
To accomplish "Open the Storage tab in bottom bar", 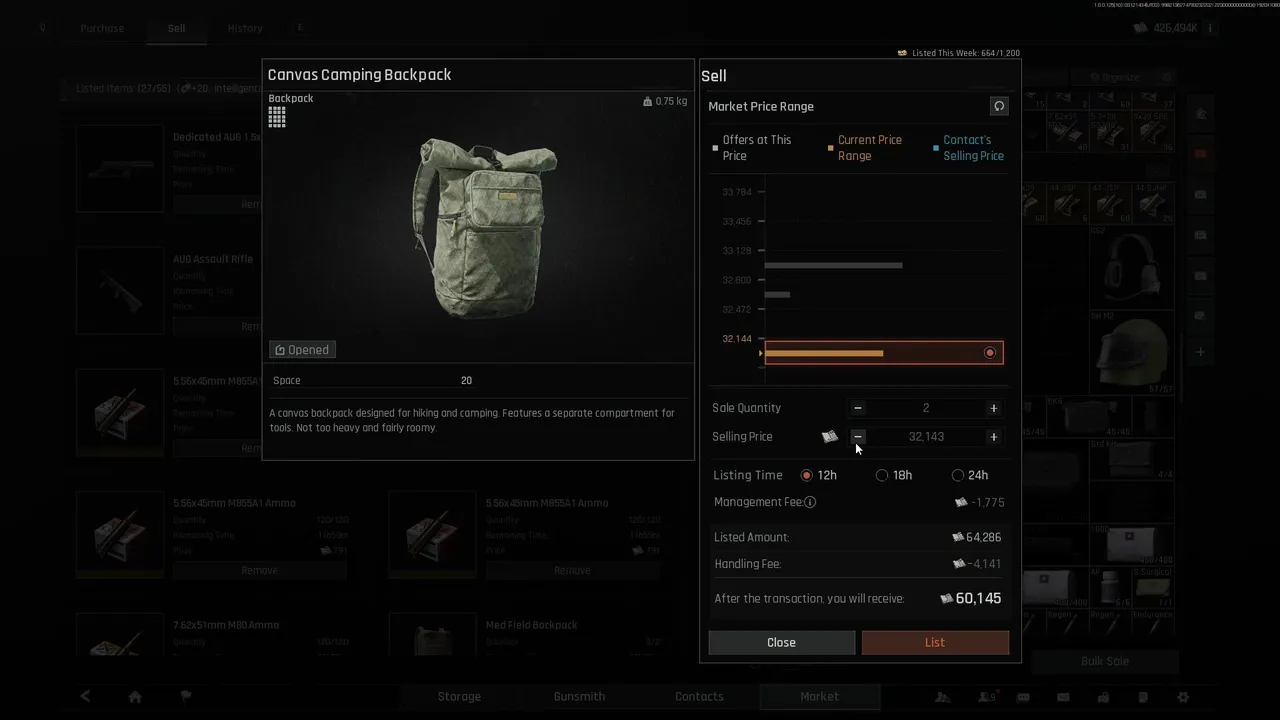I will pos(459,696).
